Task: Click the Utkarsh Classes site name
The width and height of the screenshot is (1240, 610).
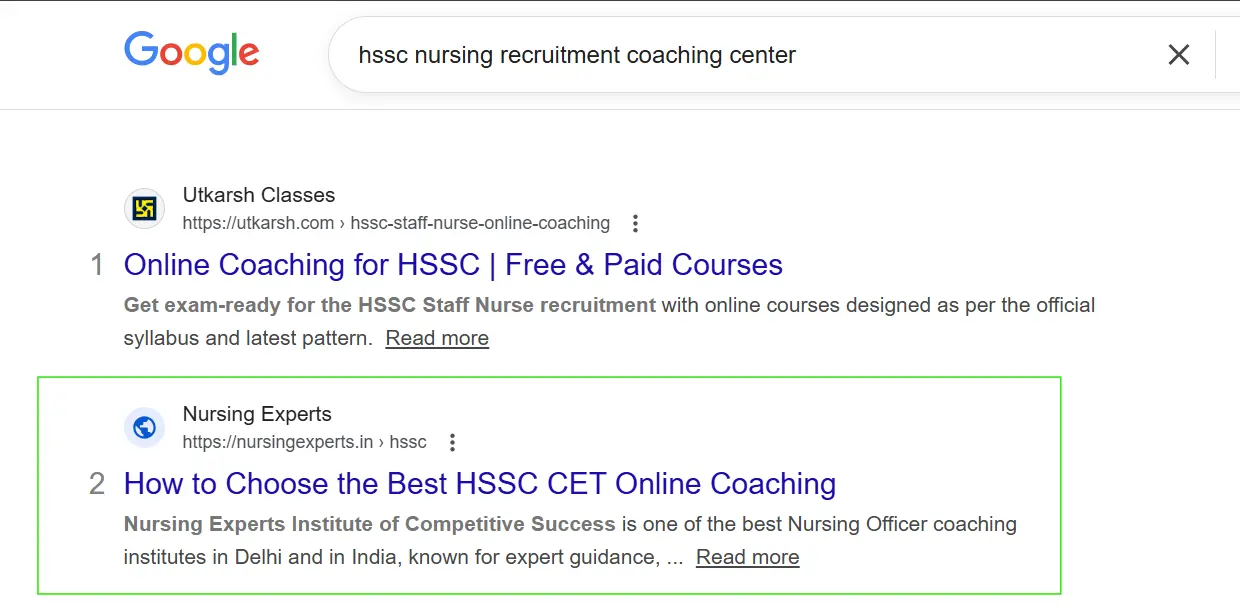Action: [x=259, y=195]
